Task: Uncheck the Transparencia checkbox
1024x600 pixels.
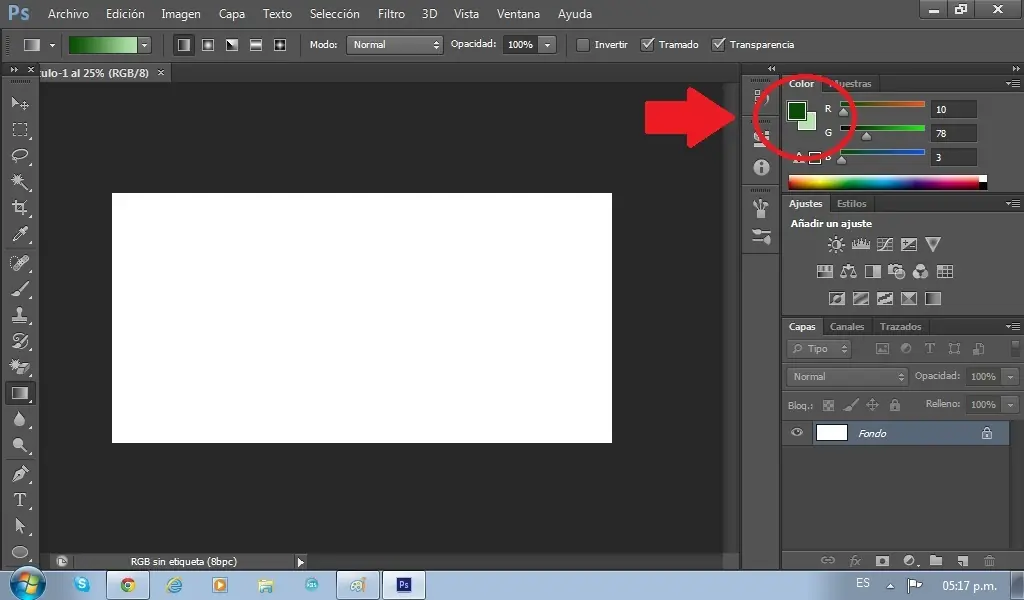Action: tap(718, 44)
